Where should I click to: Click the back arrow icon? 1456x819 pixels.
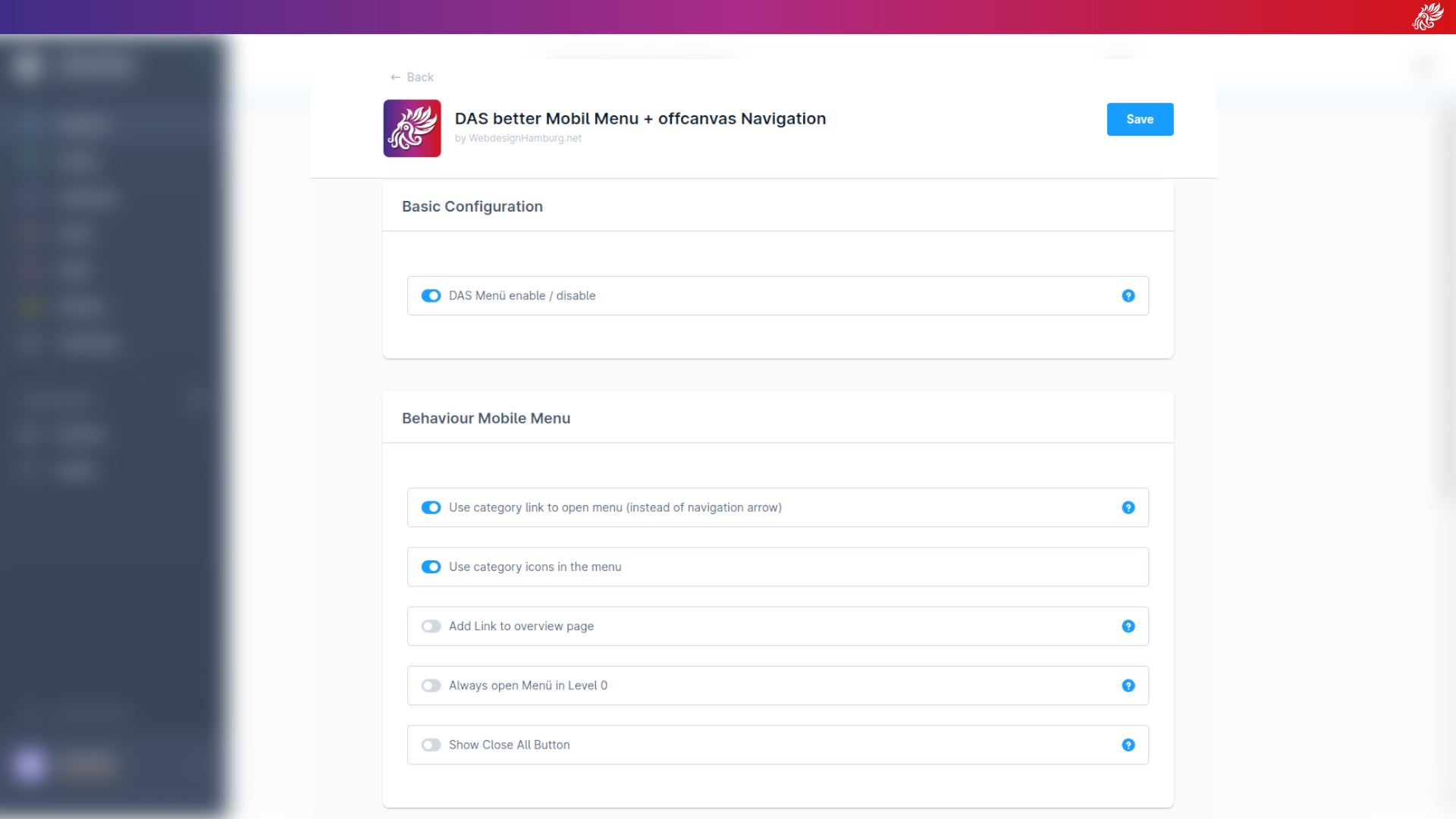tap(395, 77)
